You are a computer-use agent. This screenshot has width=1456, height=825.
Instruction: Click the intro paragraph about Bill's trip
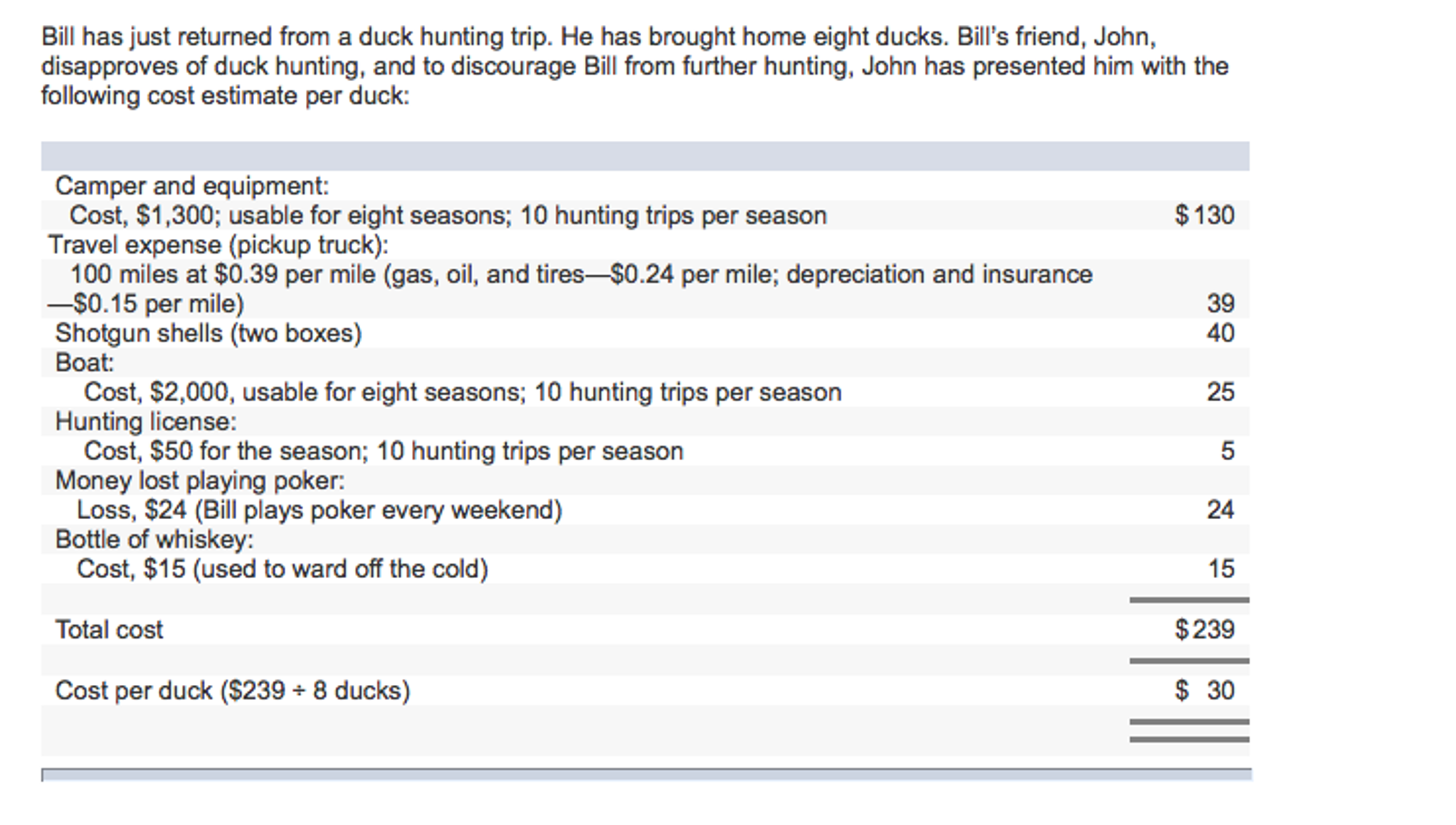635,66
